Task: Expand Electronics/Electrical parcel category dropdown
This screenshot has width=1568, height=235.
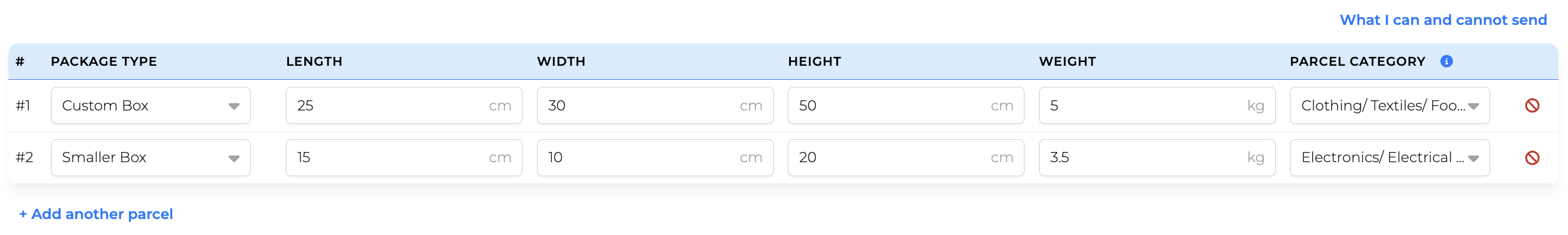Action: coord(1389,158)
